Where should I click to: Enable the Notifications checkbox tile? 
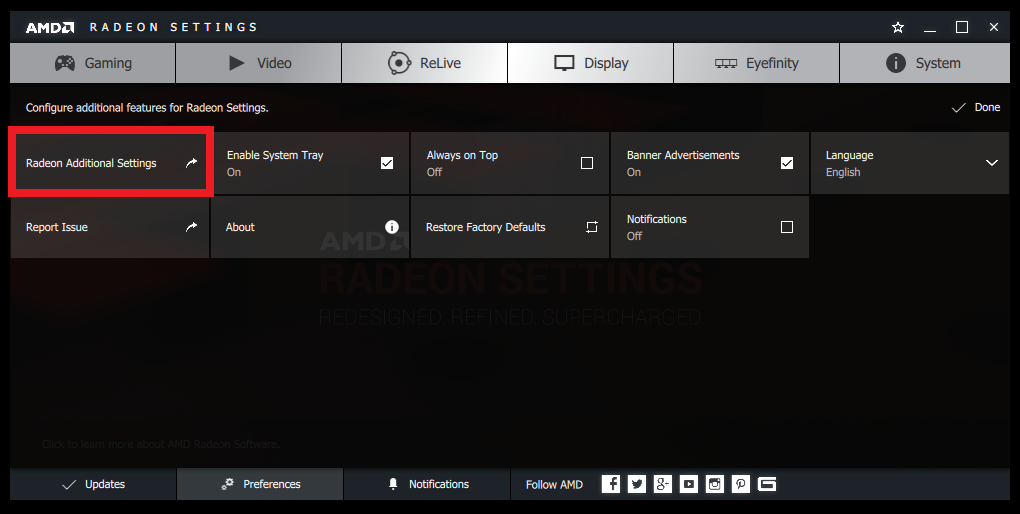click(x=787, y=226)
